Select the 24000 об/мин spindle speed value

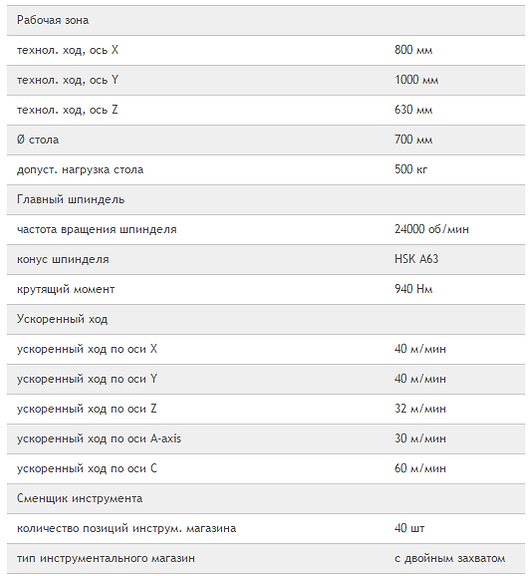(432, 229)
